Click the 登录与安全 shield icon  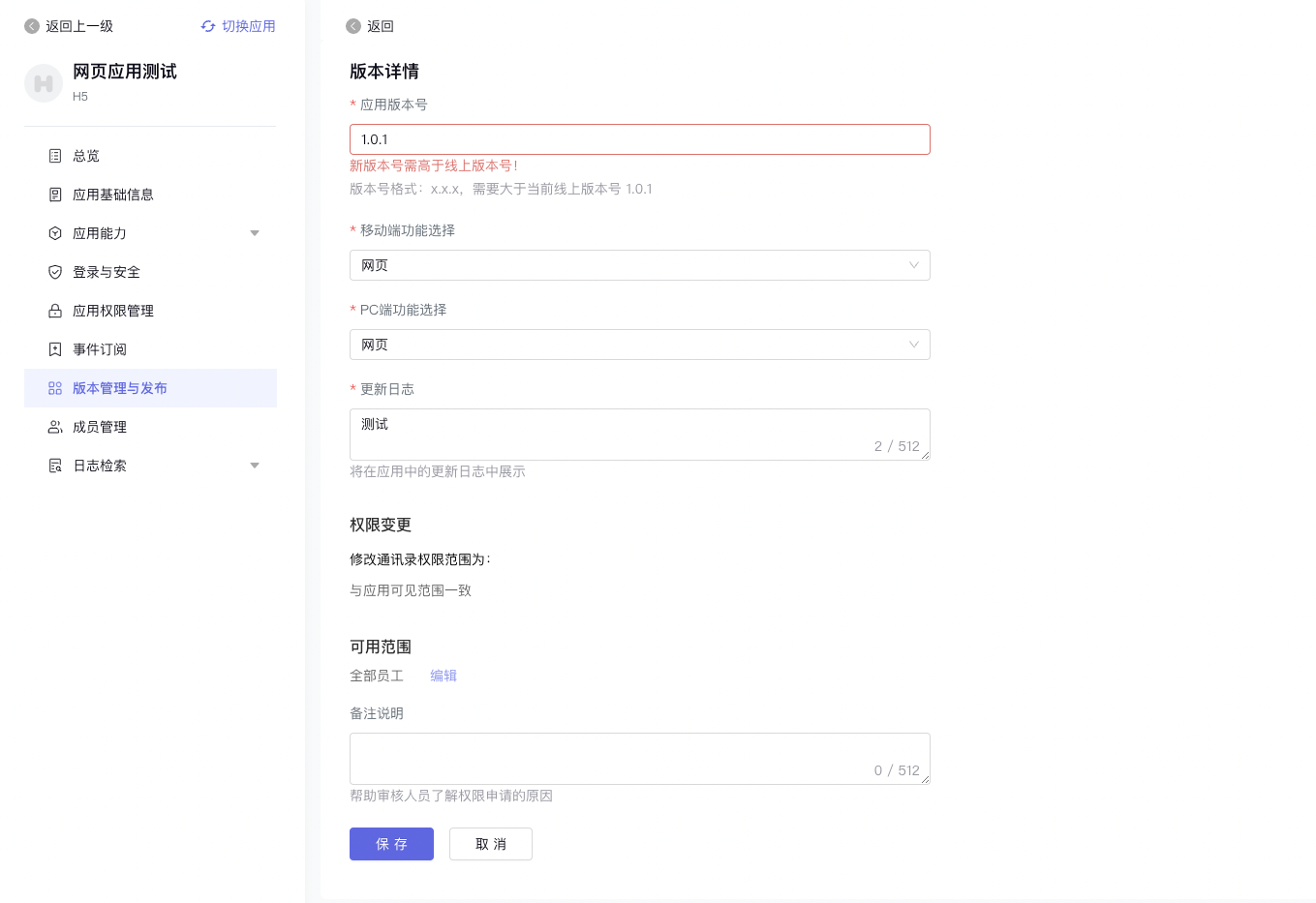(55, 272)
